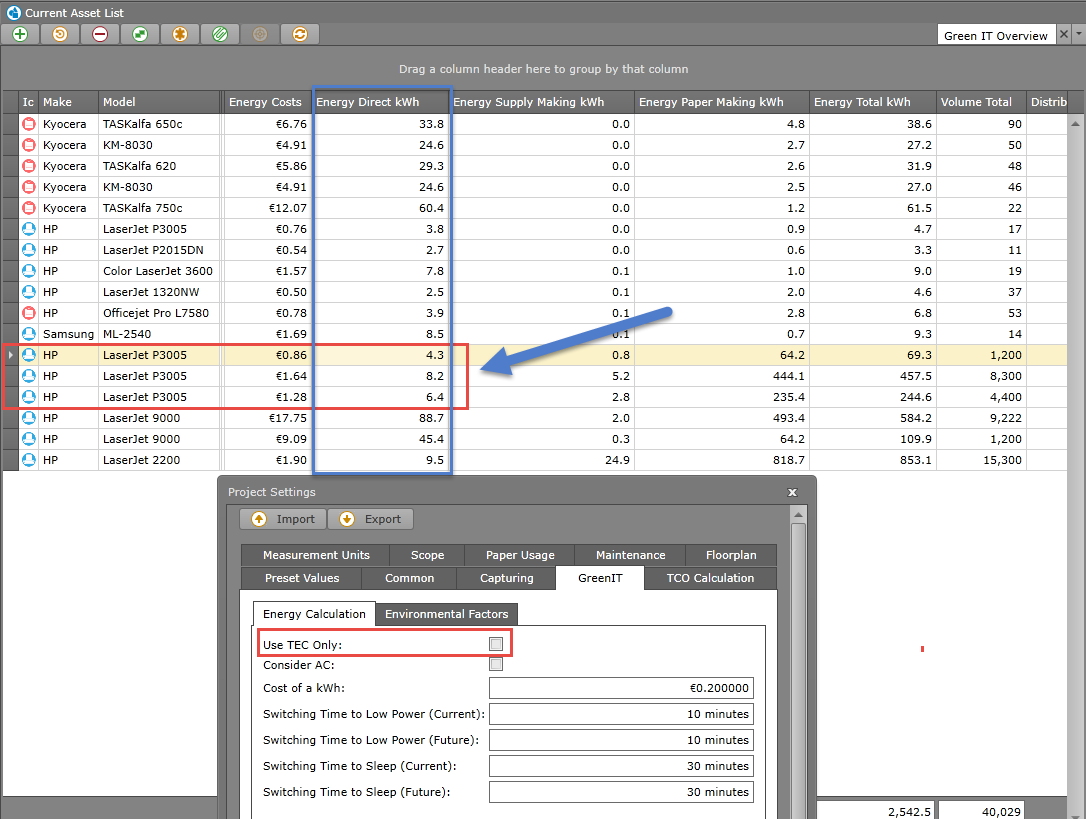Select the Paper Usage tab
The image size is (1086, 819).
520,555
